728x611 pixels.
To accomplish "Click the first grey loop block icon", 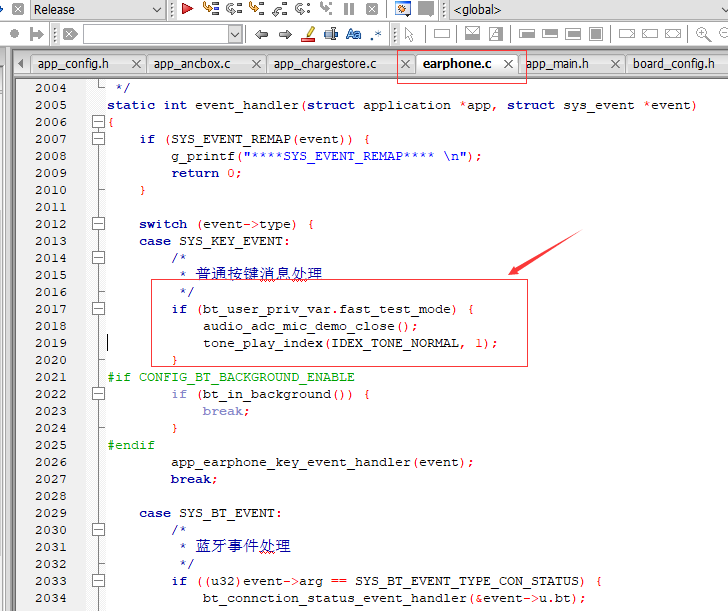I will click(x=526, y=33).
